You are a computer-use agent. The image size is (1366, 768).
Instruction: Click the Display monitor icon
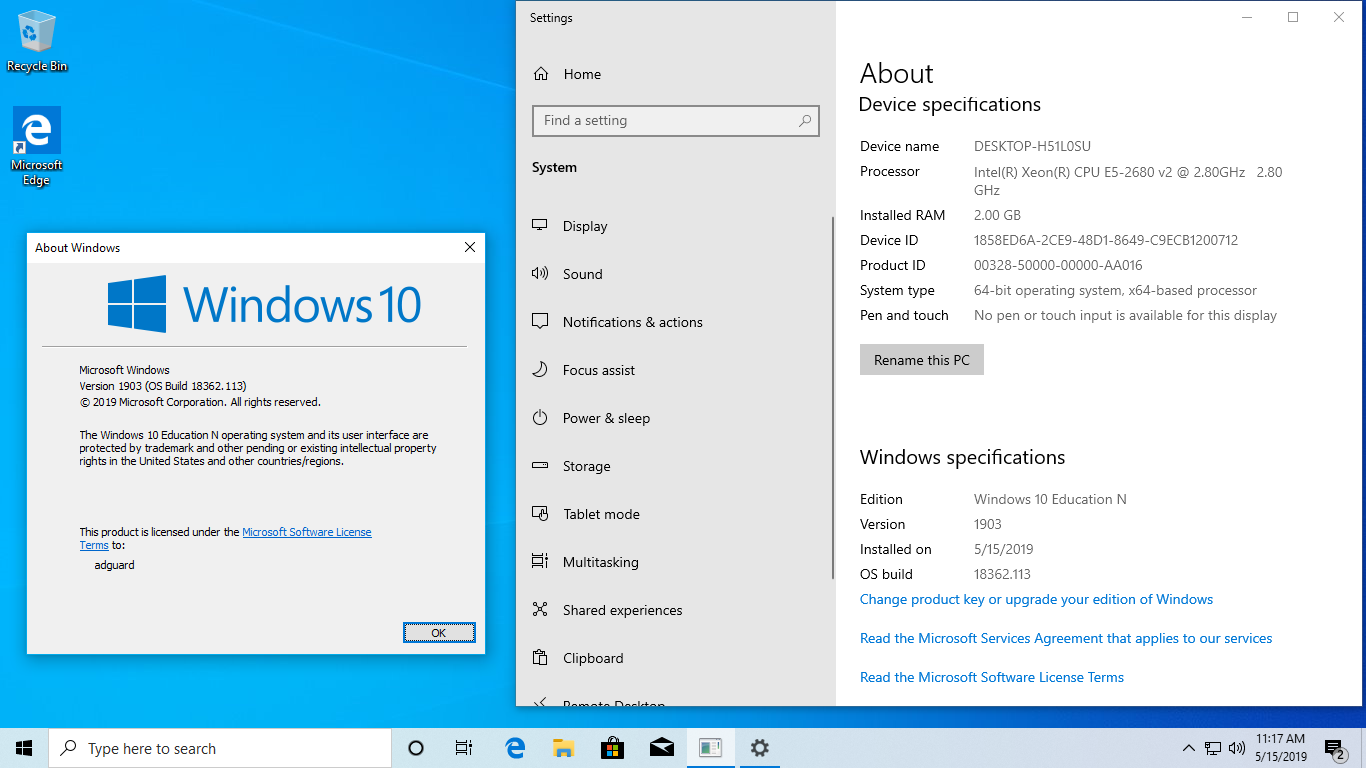[x=540, y=226]
